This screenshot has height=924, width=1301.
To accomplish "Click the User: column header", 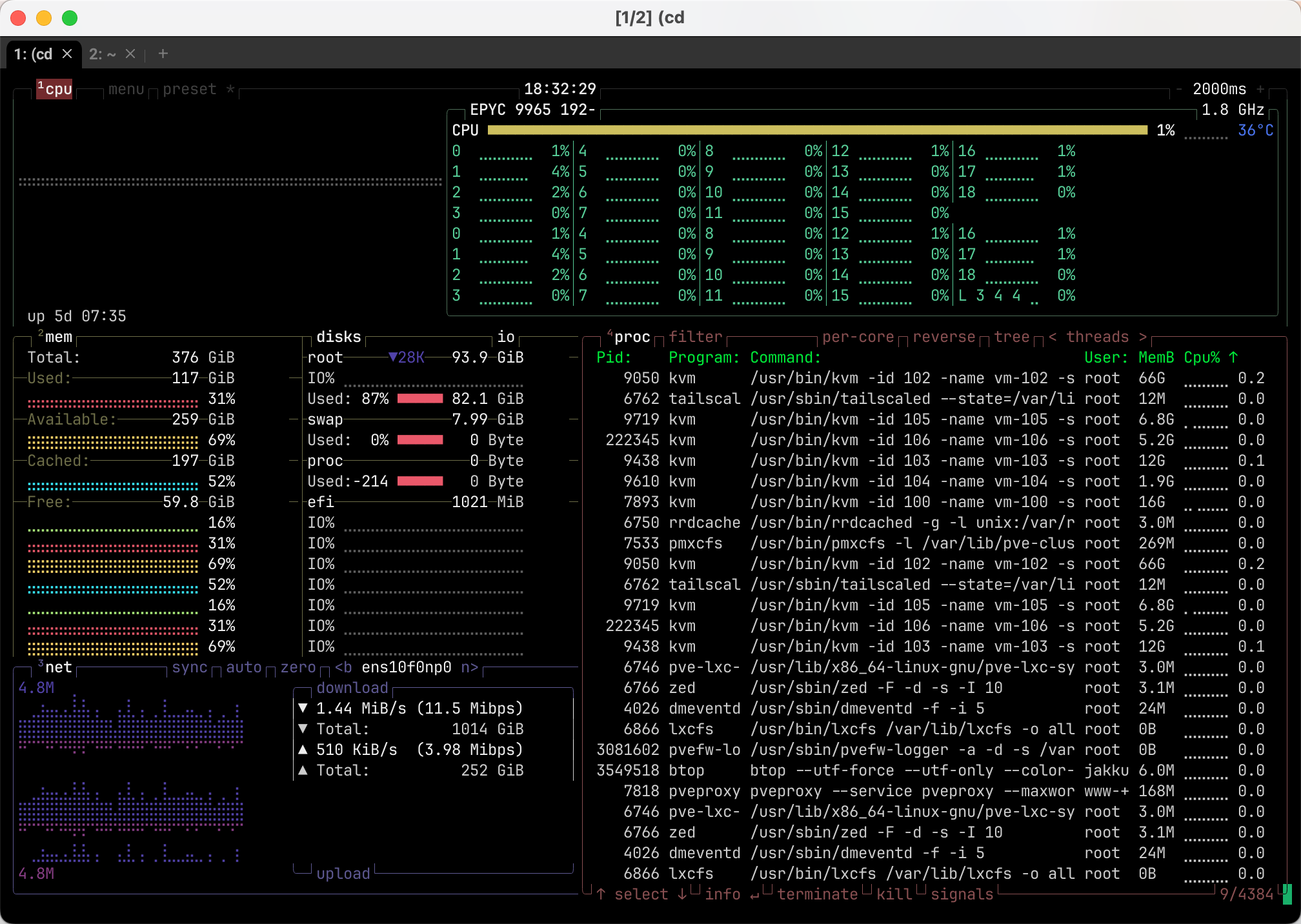I will pos(1107,357).
